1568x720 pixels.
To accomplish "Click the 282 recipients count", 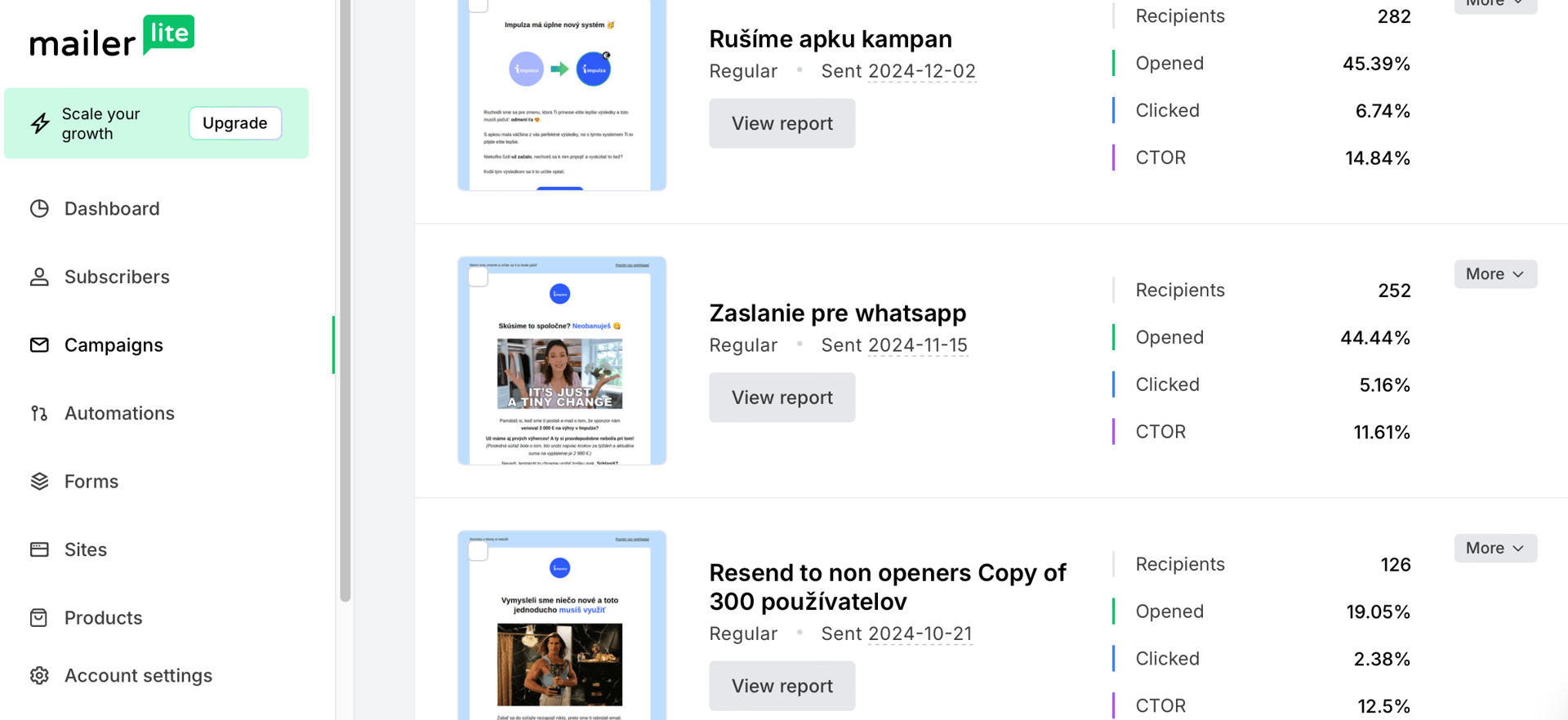I will pyautogui.click(x=1394, y=16).
